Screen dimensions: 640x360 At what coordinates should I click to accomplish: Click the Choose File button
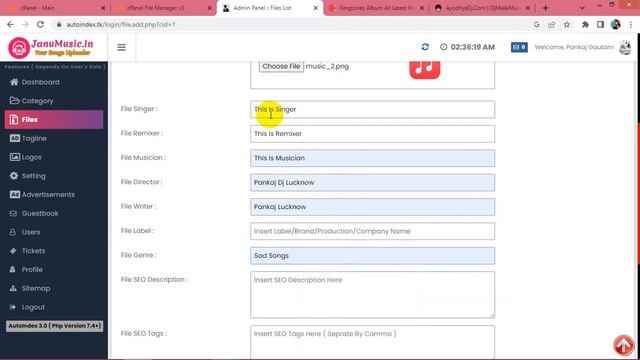click(281, 66)
